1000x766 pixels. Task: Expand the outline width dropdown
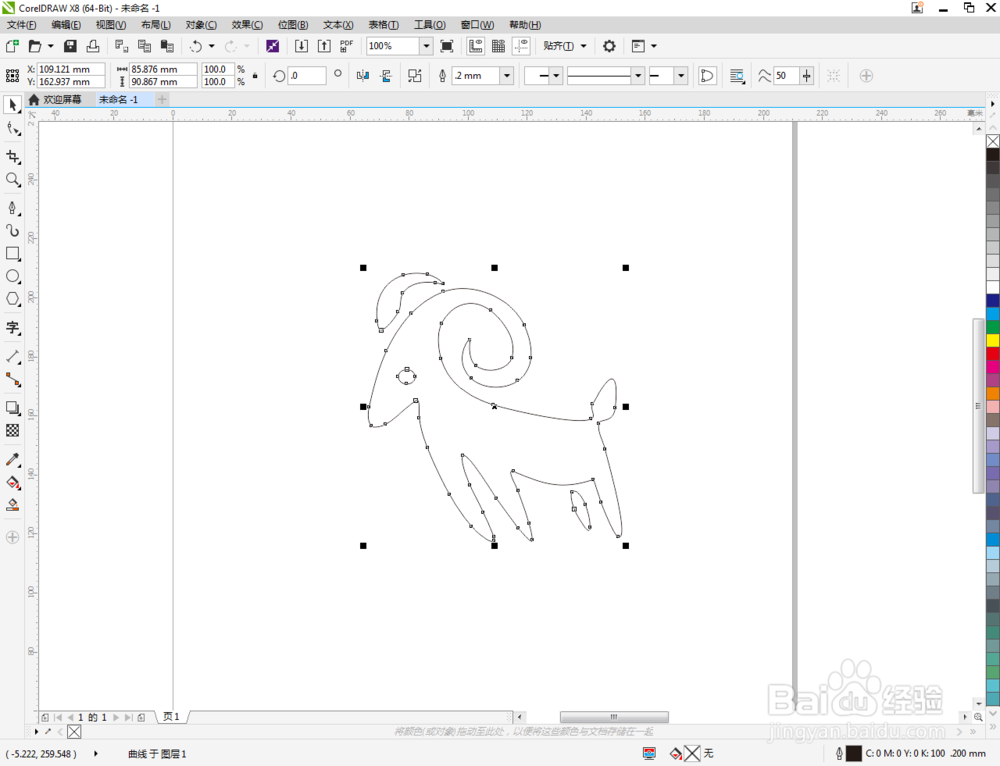pyautogui.click(x=507, y=76)
